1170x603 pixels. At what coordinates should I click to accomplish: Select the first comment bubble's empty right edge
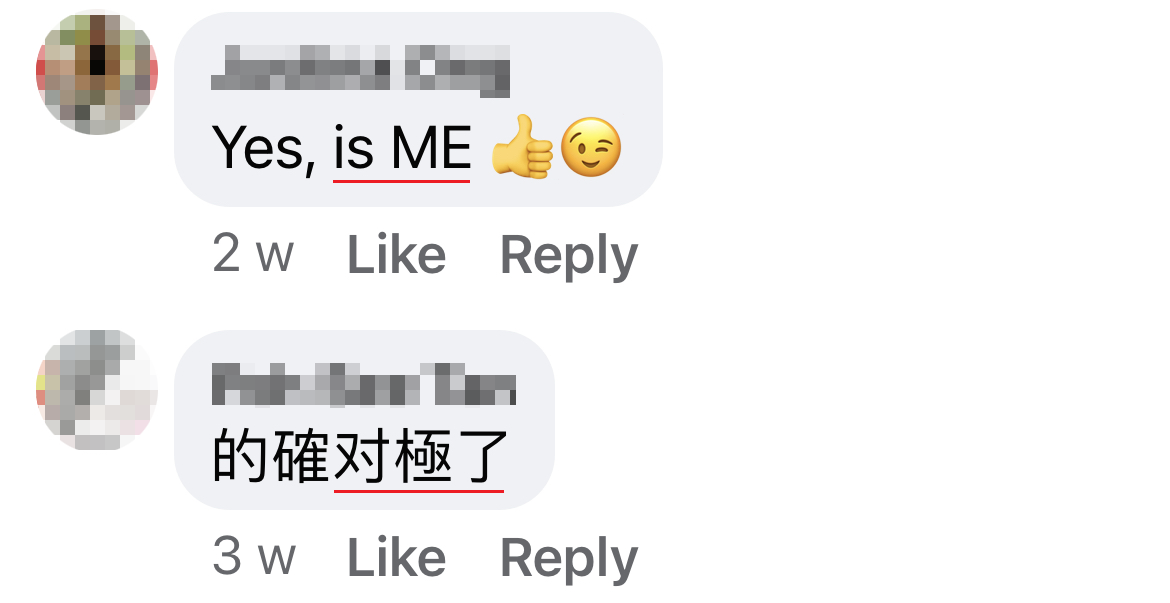pos(642,110)
